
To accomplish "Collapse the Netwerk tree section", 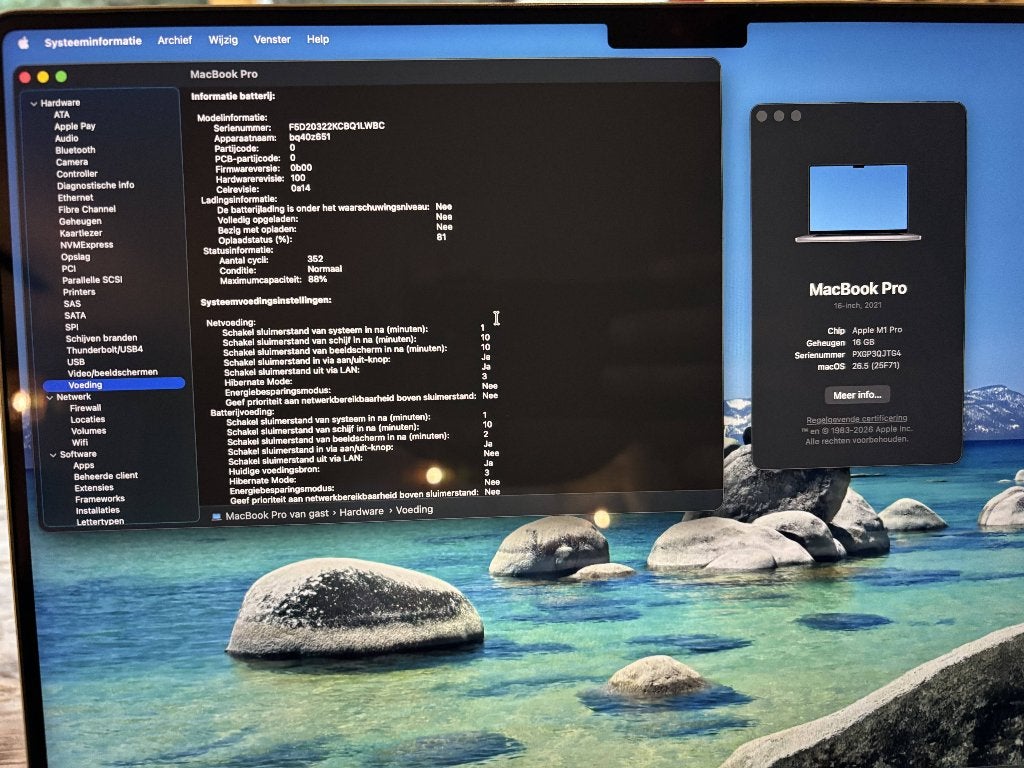I will 50,397.
